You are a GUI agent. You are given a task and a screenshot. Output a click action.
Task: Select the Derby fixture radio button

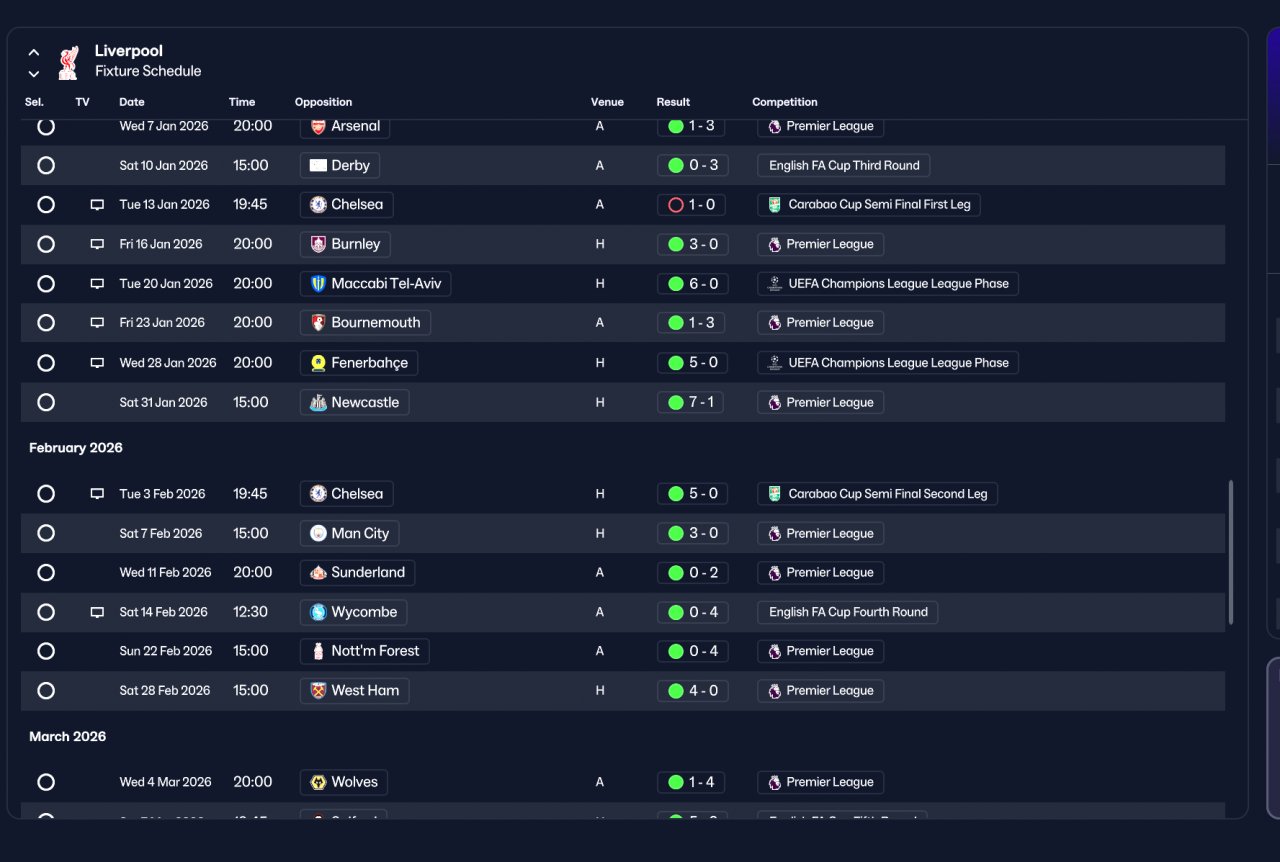[x=46, y=165]
